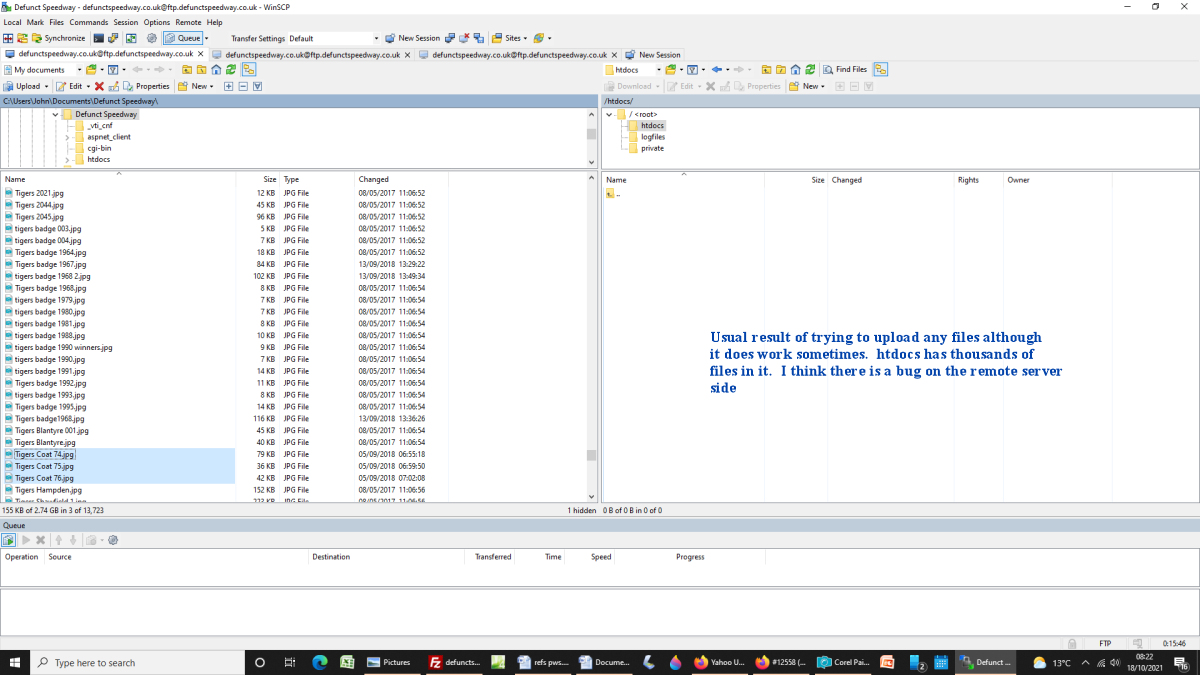Image resolution: width=1200 pixels, height=675 pixels.
Task: Open the Commands menu
Action: pos(89,22)
